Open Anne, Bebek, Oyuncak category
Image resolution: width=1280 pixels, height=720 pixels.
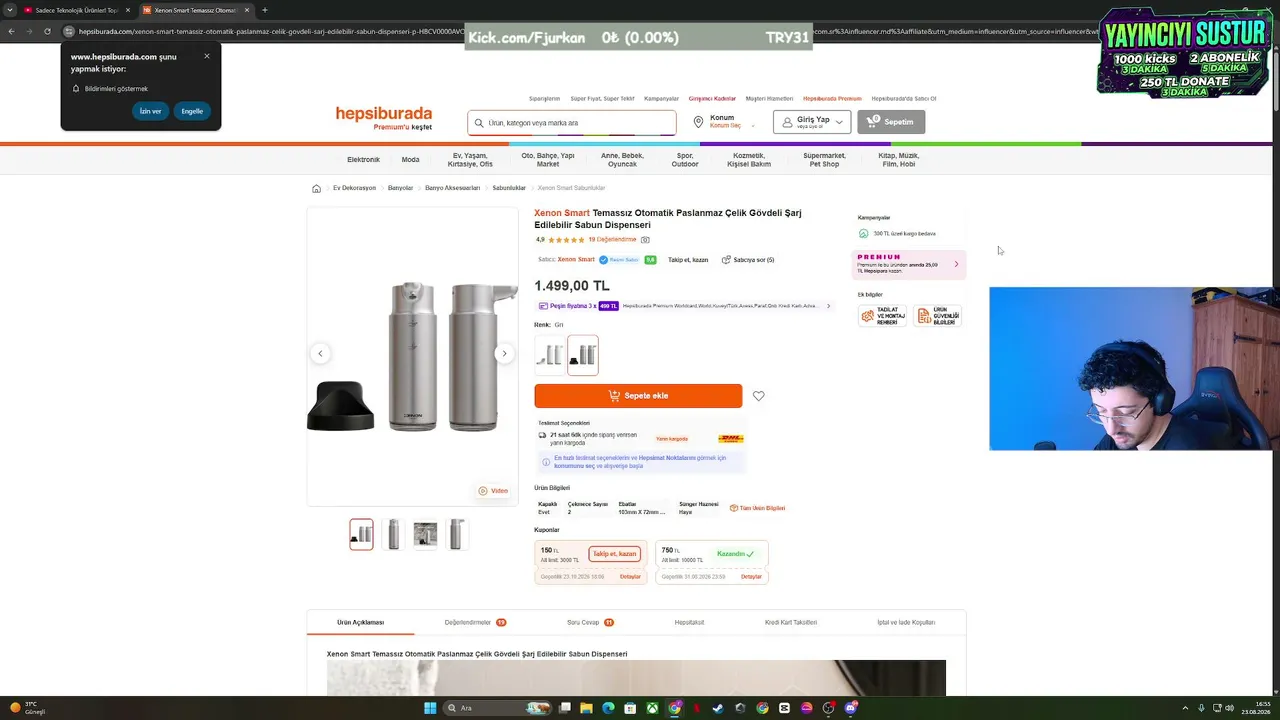pos(622,160)
